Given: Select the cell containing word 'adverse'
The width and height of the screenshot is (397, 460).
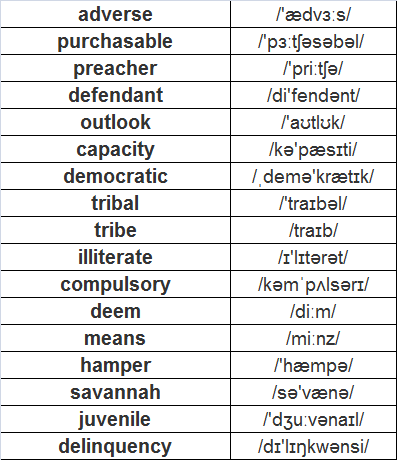Looking at the screenshot, I should (115, 14).
